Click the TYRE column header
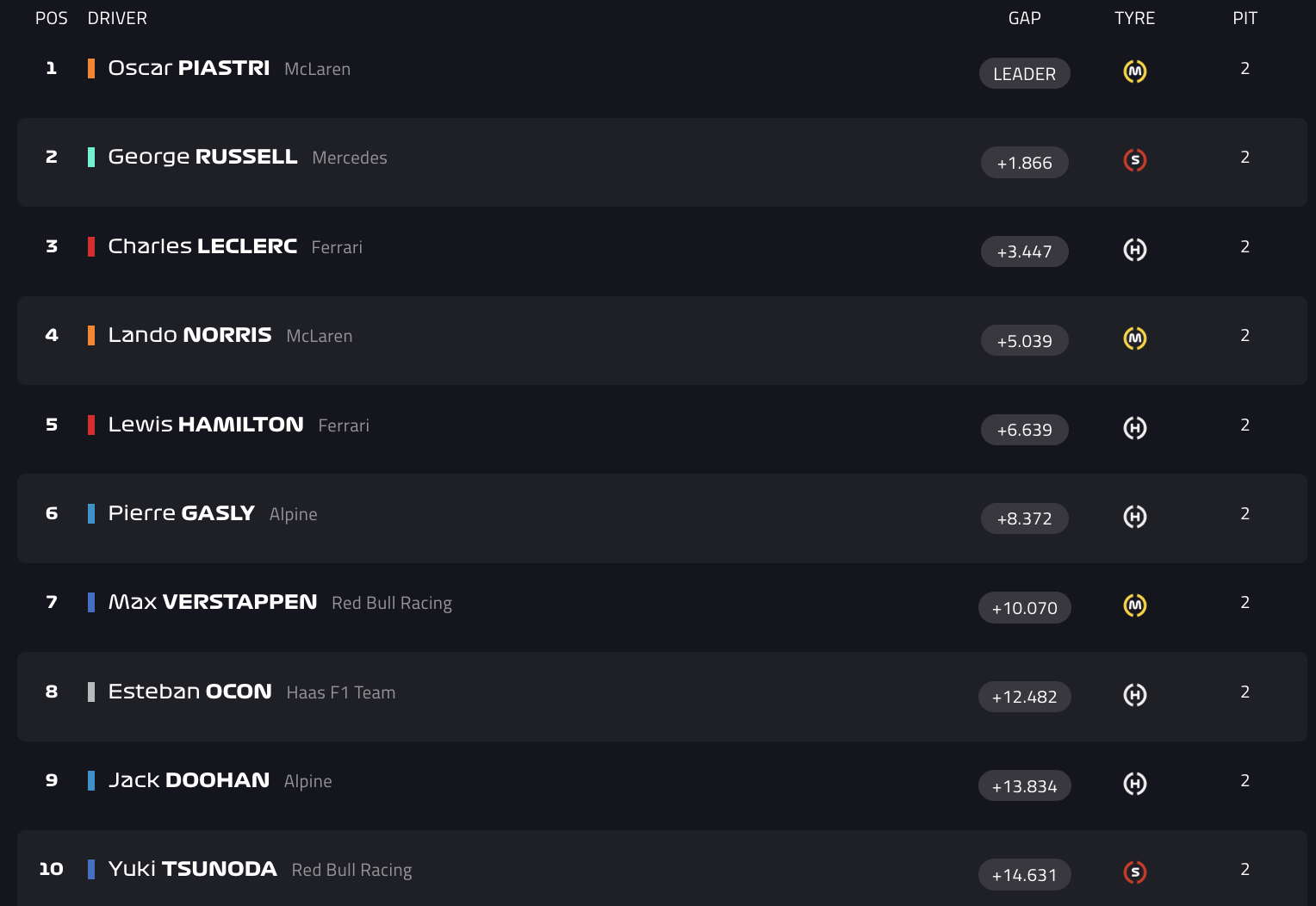Screen dimensions: 1316x906 click(x=1135, y=18)
